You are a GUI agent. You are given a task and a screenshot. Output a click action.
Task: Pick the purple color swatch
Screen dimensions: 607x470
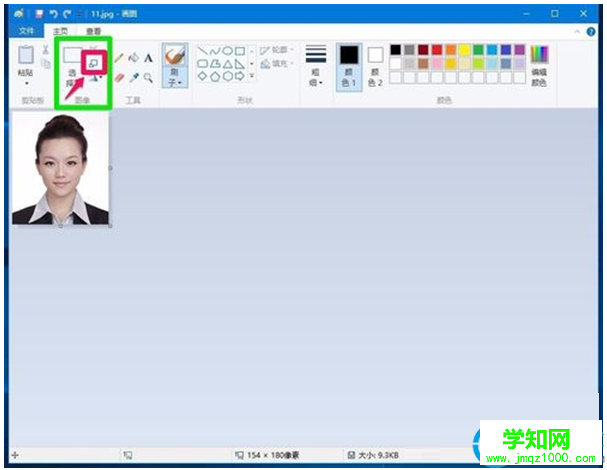tap(520, 50)
